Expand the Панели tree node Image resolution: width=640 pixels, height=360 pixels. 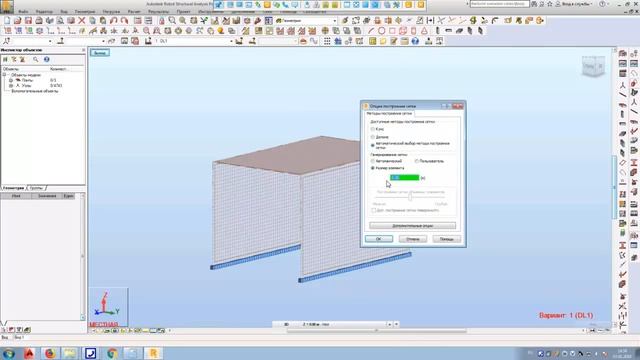[x=11, y=80]
